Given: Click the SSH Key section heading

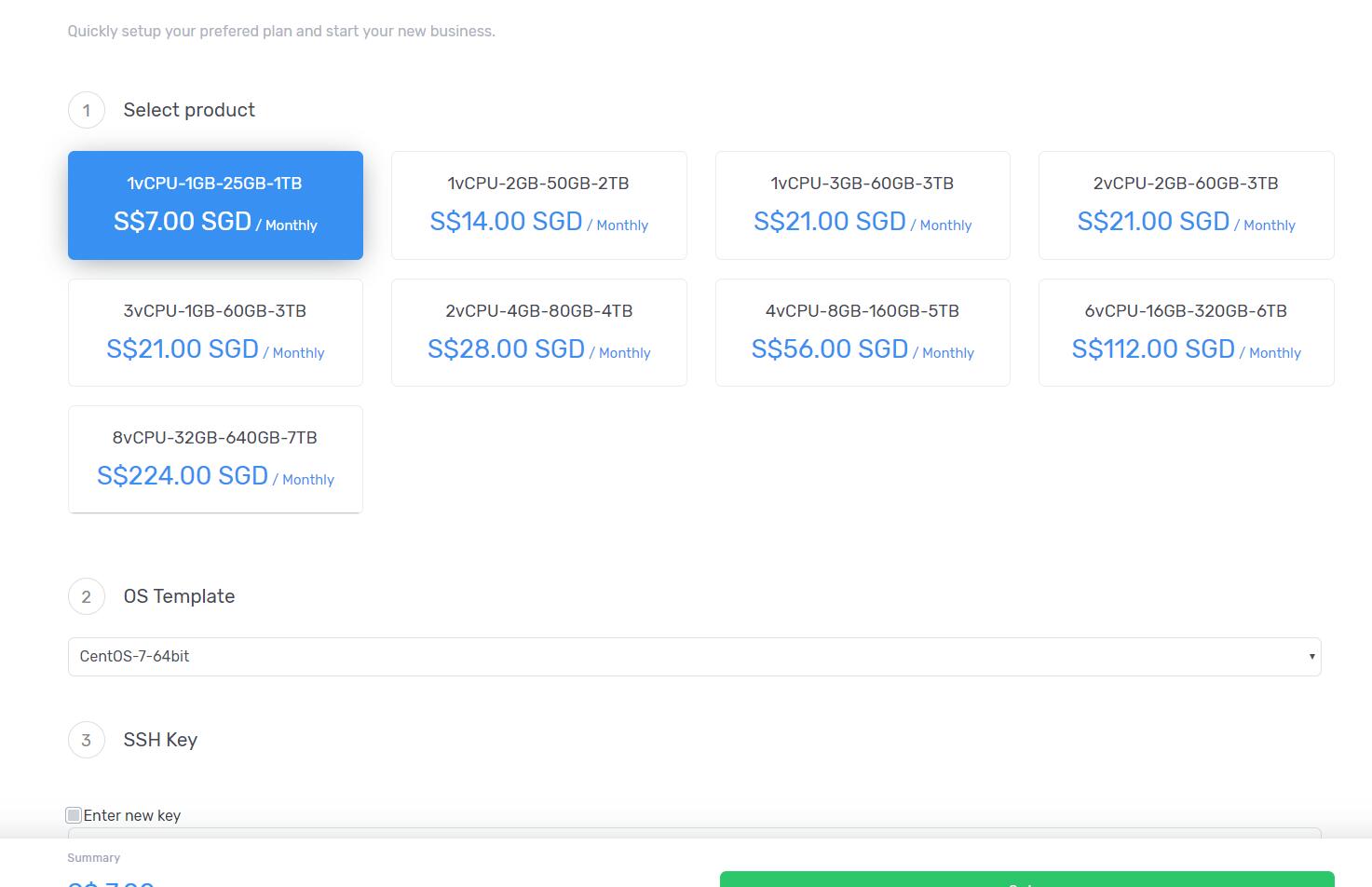Looking at the screenshot, I should coord(160,740).
